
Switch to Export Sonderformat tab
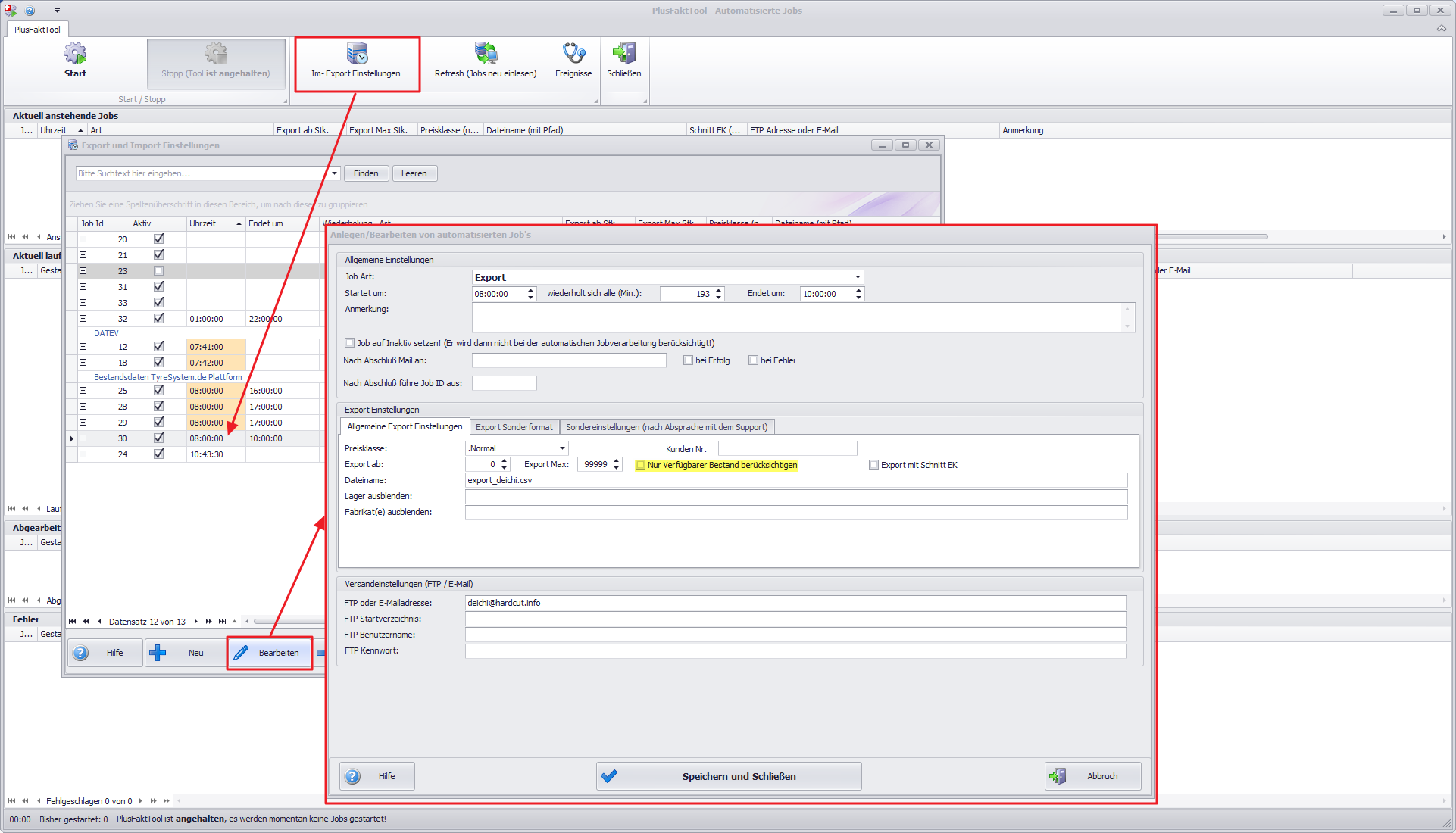pos(514,427)
